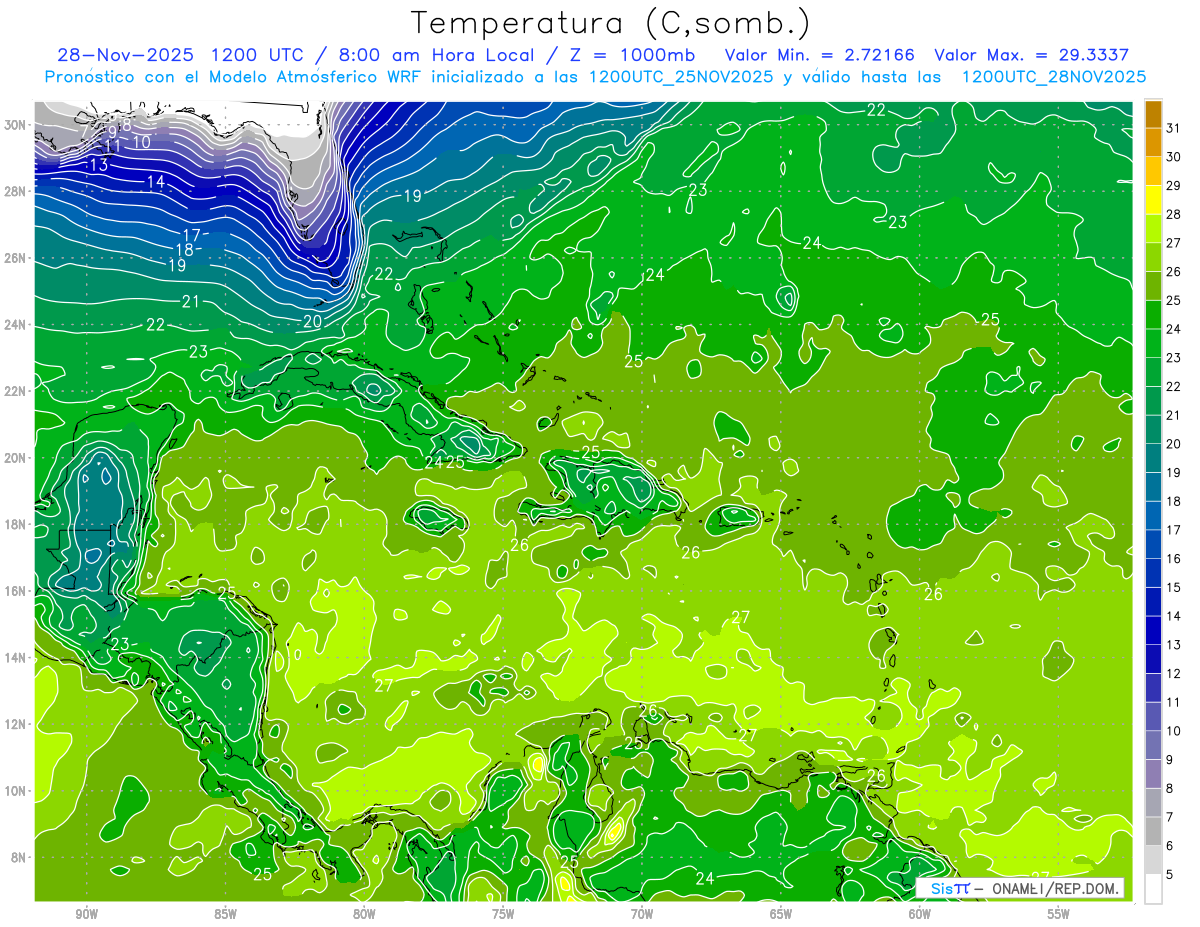
Task: Click the "70W" longitude axis label
Action: 642,914
